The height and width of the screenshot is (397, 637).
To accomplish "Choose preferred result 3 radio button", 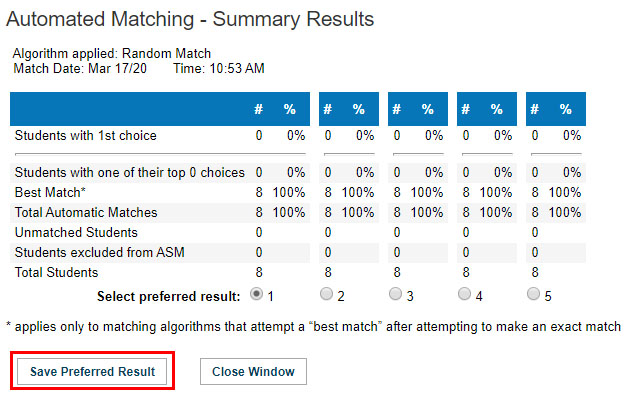I will click(x=395, y=293).
